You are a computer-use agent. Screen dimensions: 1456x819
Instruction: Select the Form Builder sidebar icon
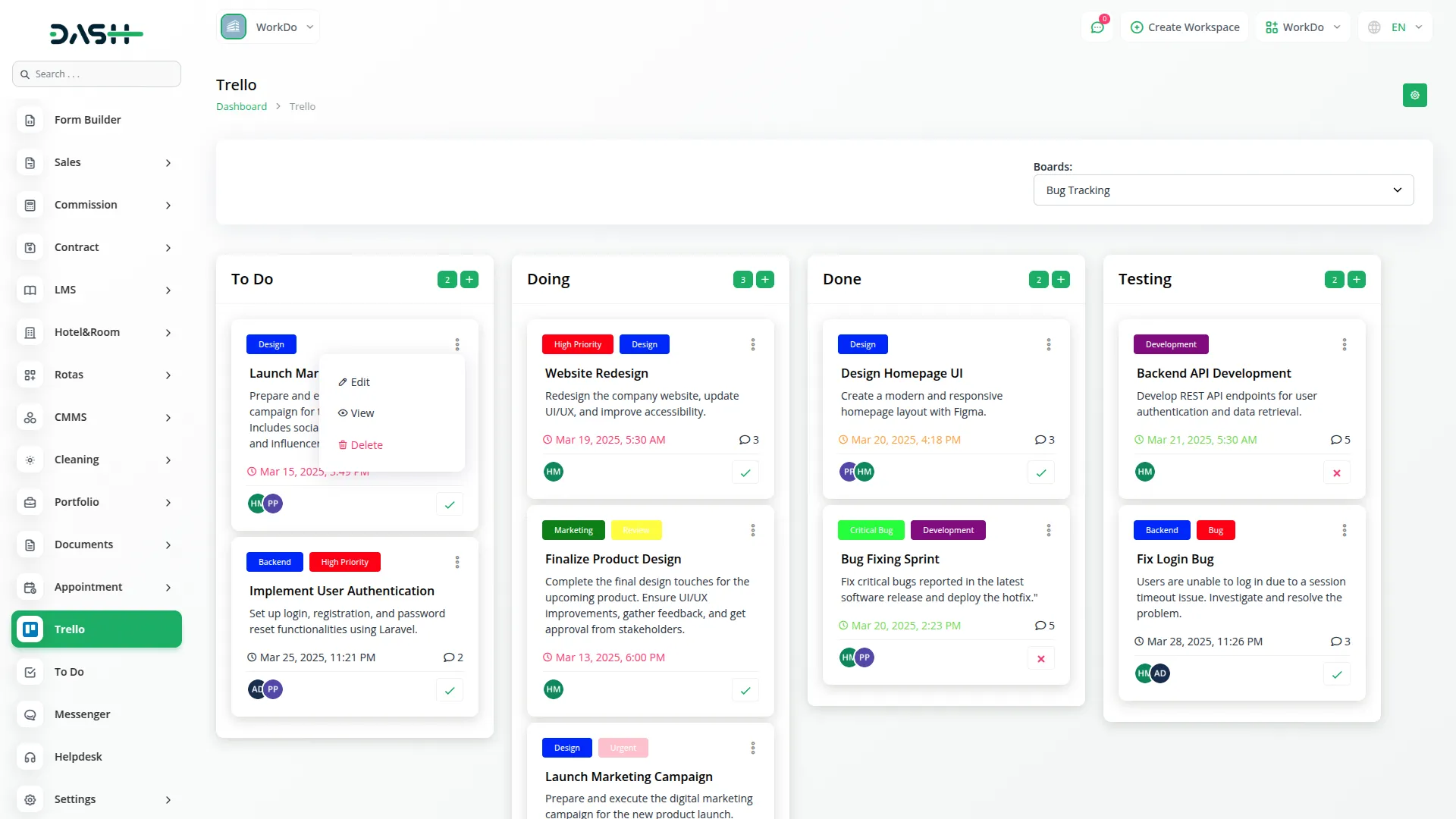click(x=30, y=120)
